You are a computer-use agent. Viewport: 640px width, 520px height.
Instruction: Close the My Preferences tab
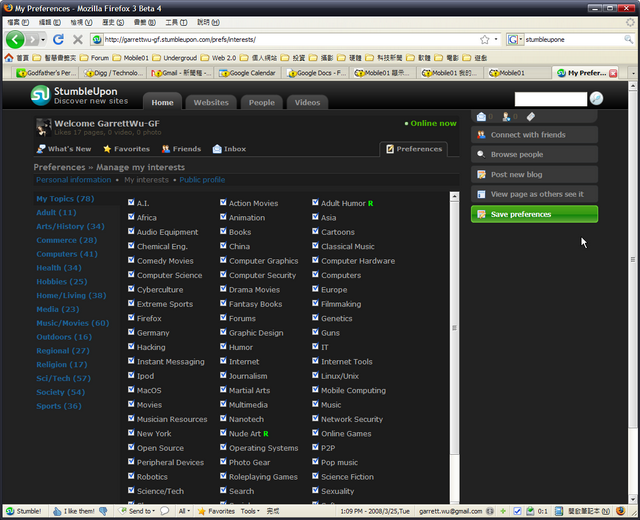(x=613, y=73)
